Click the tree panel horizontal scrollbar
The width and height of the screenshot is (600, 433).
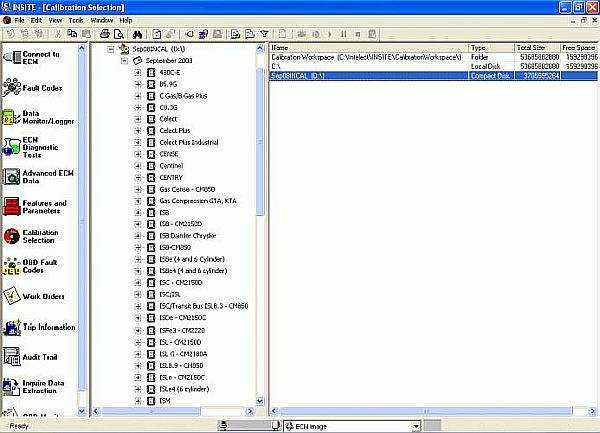(x=173, y=412)
